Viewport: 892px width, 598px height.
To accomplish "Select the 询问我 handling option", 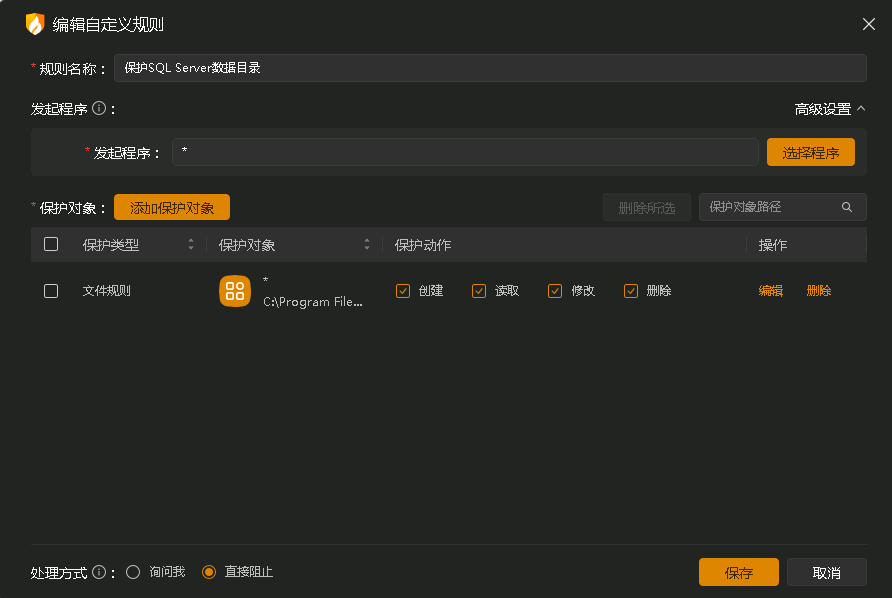I will (x=133, y=572).
